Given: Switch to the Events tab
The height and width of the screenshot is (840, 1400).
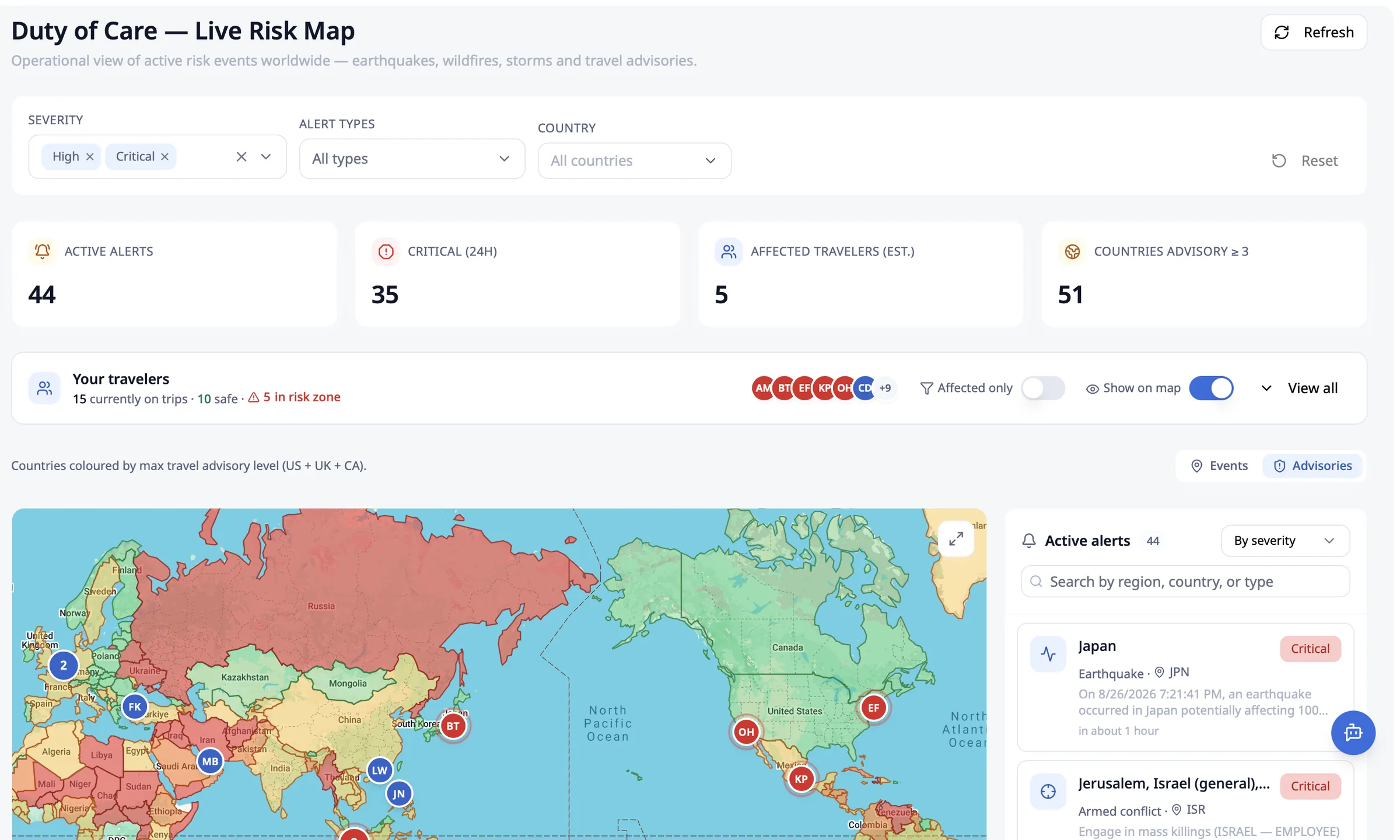Looking at the screenshot, I should [x=1219, y=466].
